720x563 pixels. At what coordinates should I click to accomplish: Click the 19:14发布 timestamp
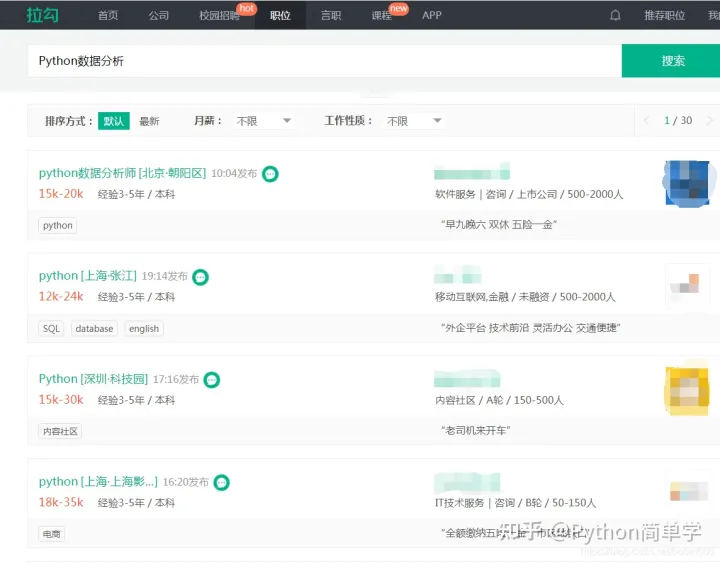coord(164,276)
